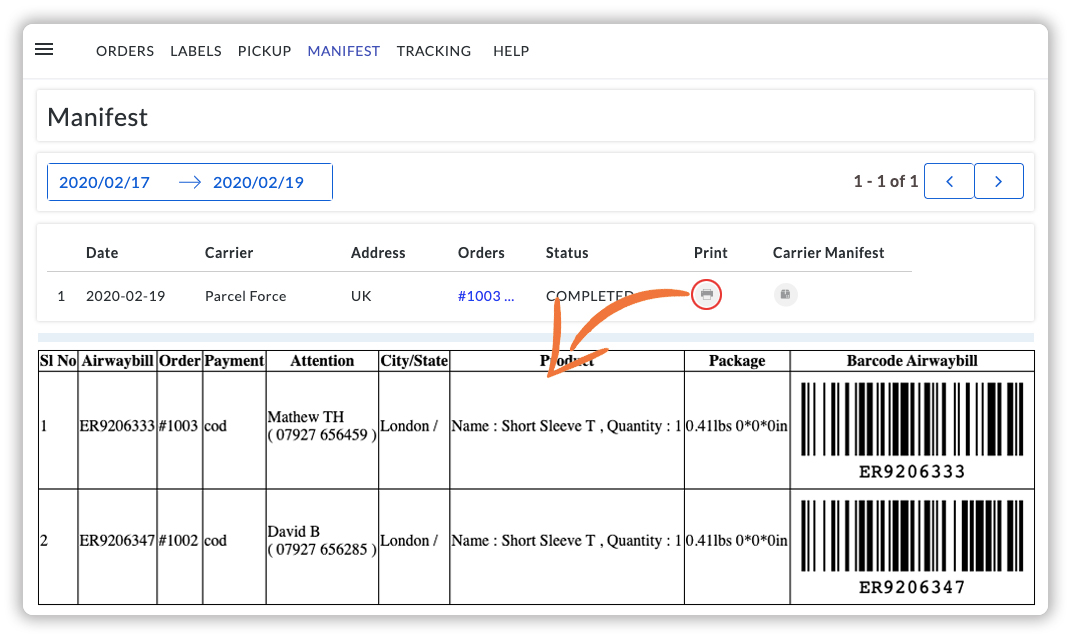
Task: Open the TRACKING page
Action: [434, 51]
